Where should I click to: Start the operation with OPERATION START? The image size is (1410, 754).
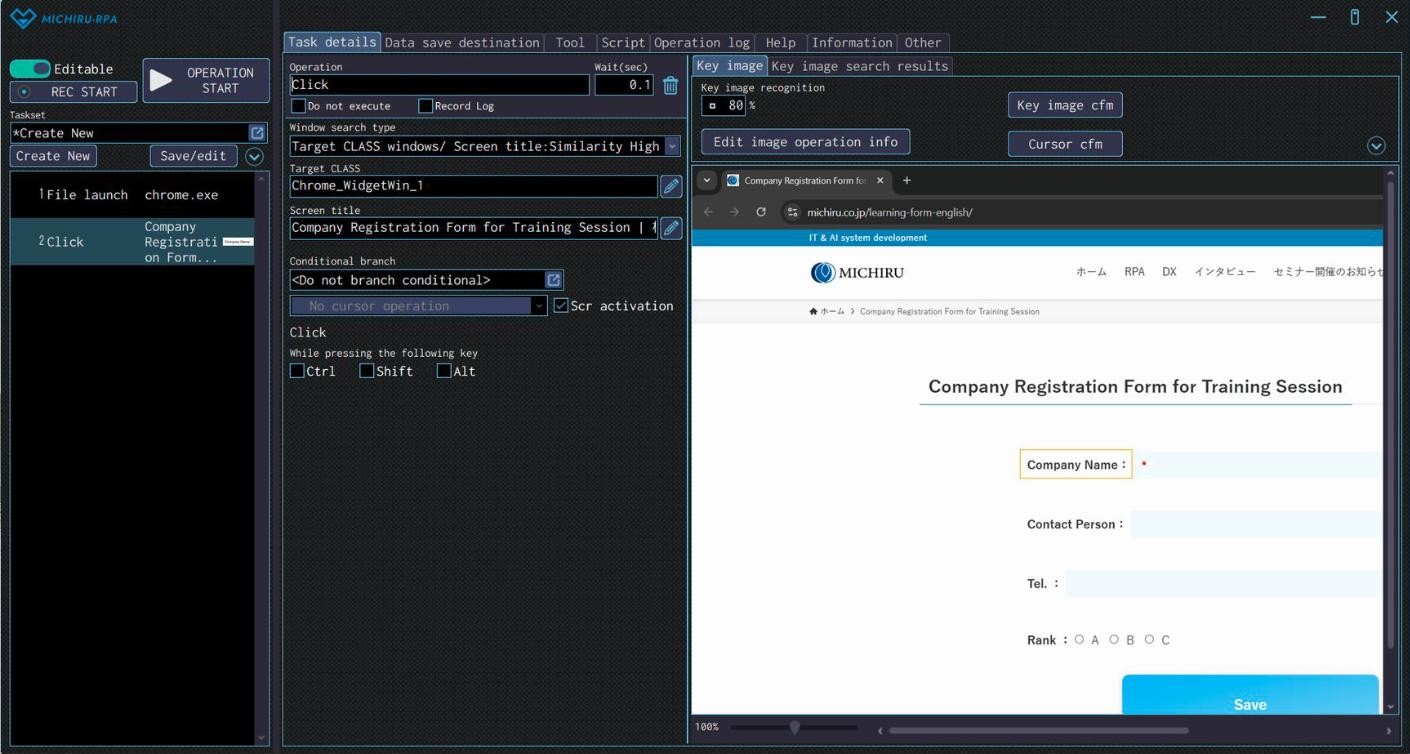pyautogui.click(x=206, y=81)
